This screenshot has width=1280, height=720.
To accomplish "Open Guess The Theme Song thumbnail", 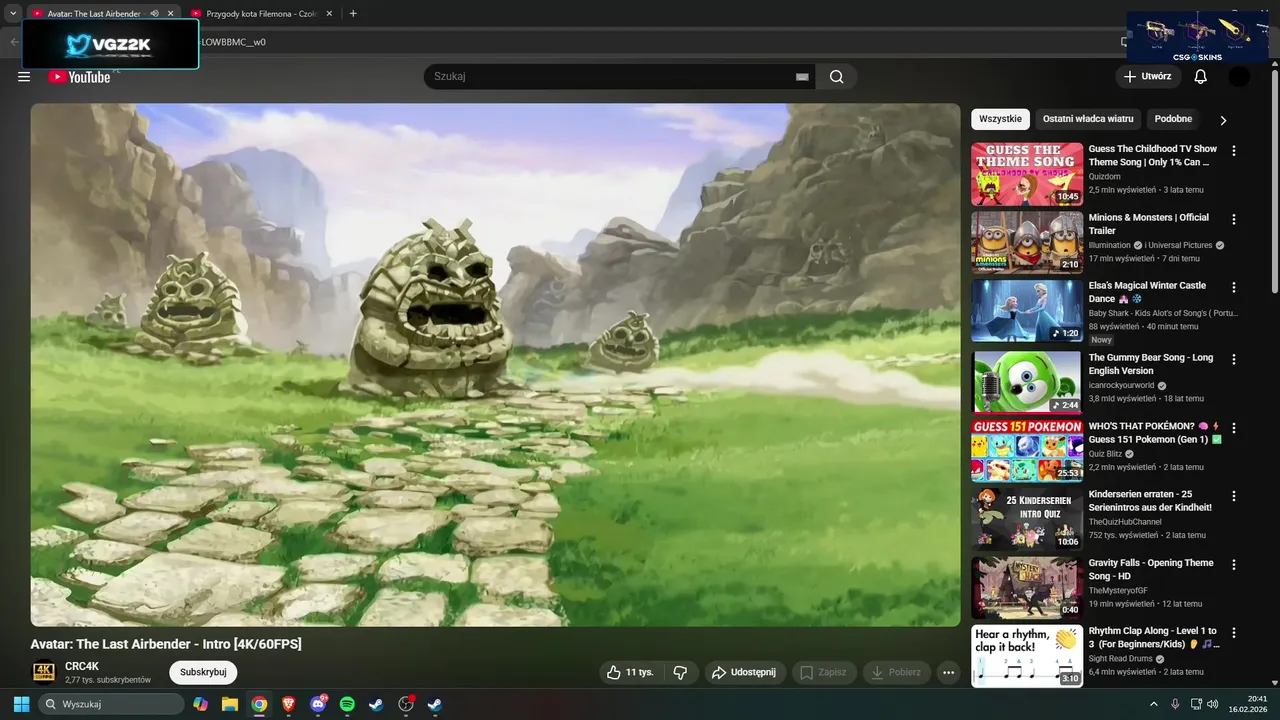I will coord(1027,174).
